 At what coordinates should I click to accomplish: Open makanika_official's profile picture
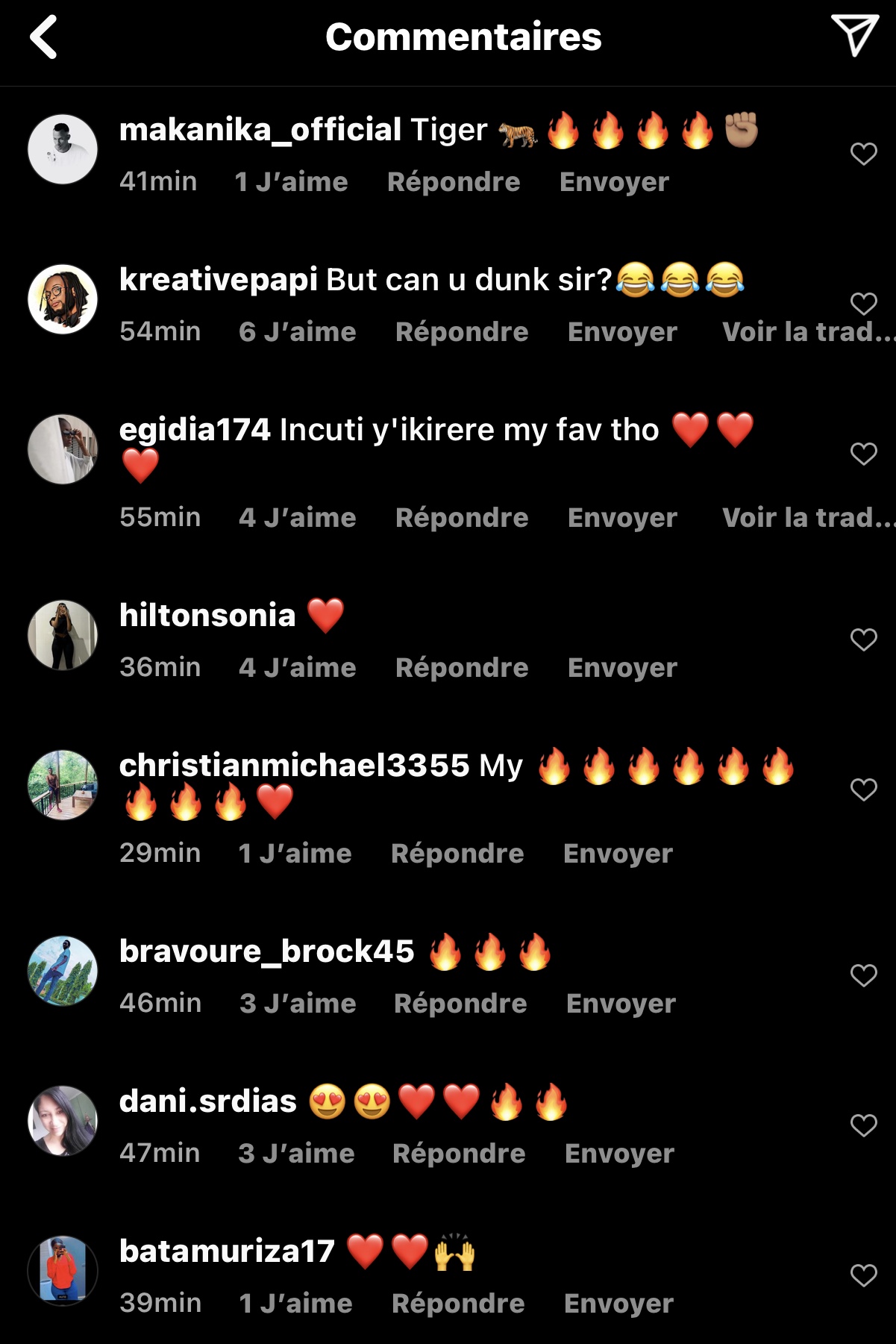tap(63, 149)
